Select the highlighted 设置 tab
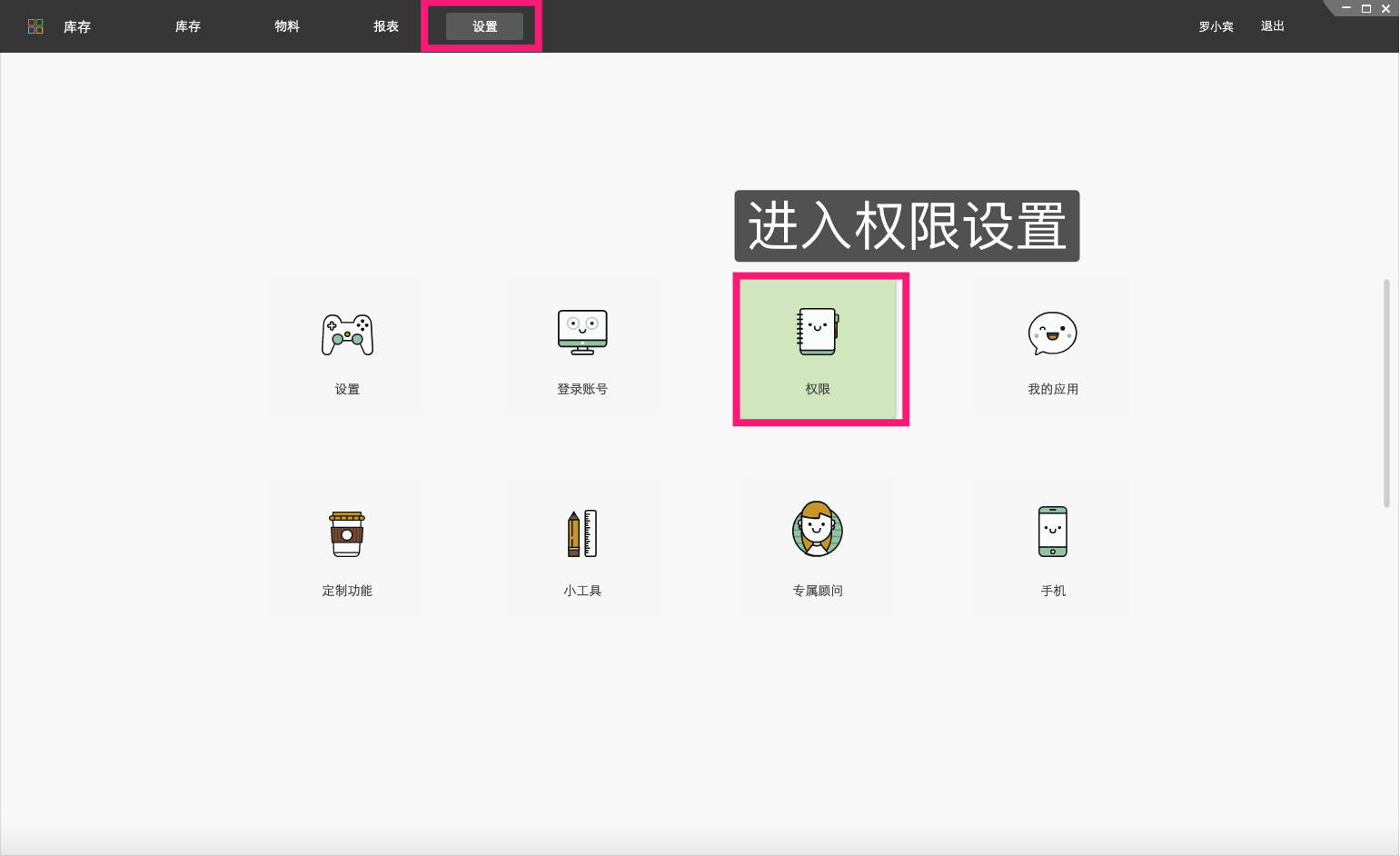The image size is (1400, 856). (x=483, y=26)
